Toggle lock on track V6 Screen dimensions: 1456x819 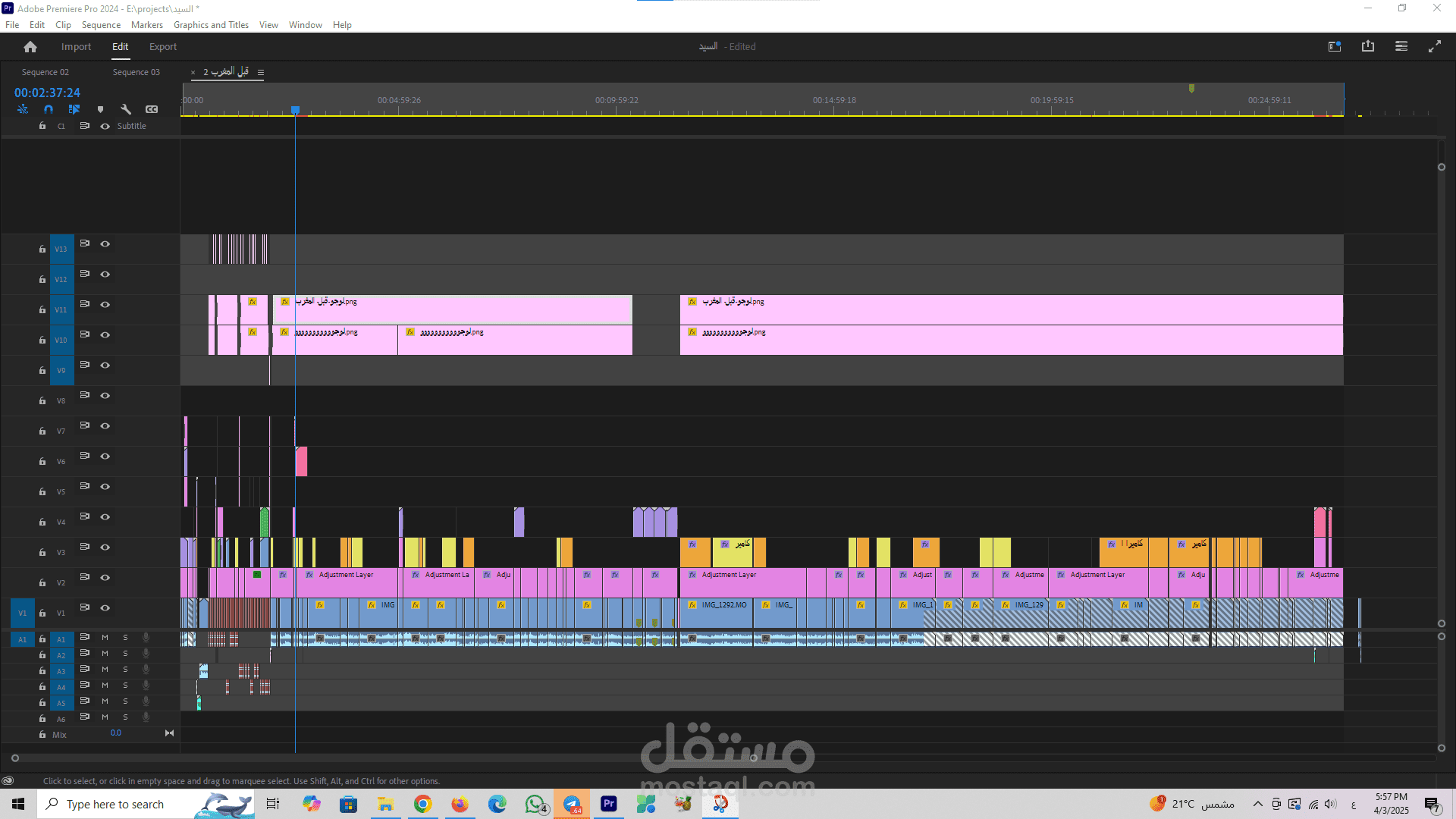(x=42, y=462)
